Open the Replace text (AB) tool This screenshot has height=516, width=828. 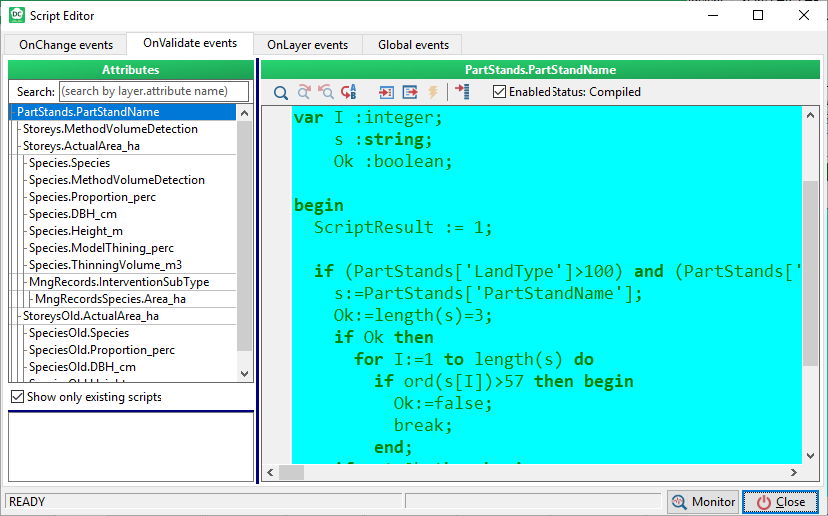point(349,92)
